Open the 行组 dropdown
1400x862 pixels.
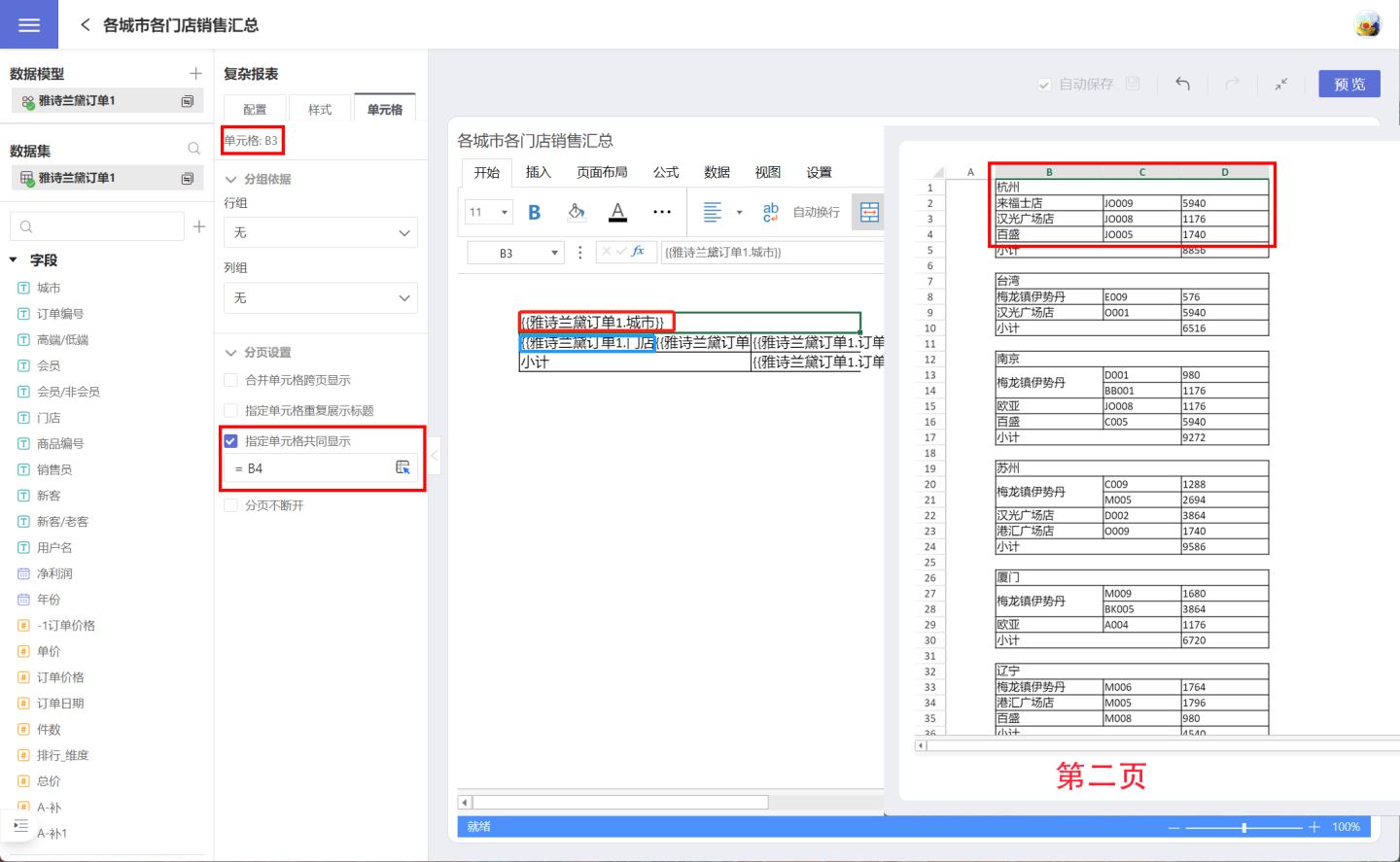(x=321, y=233)
